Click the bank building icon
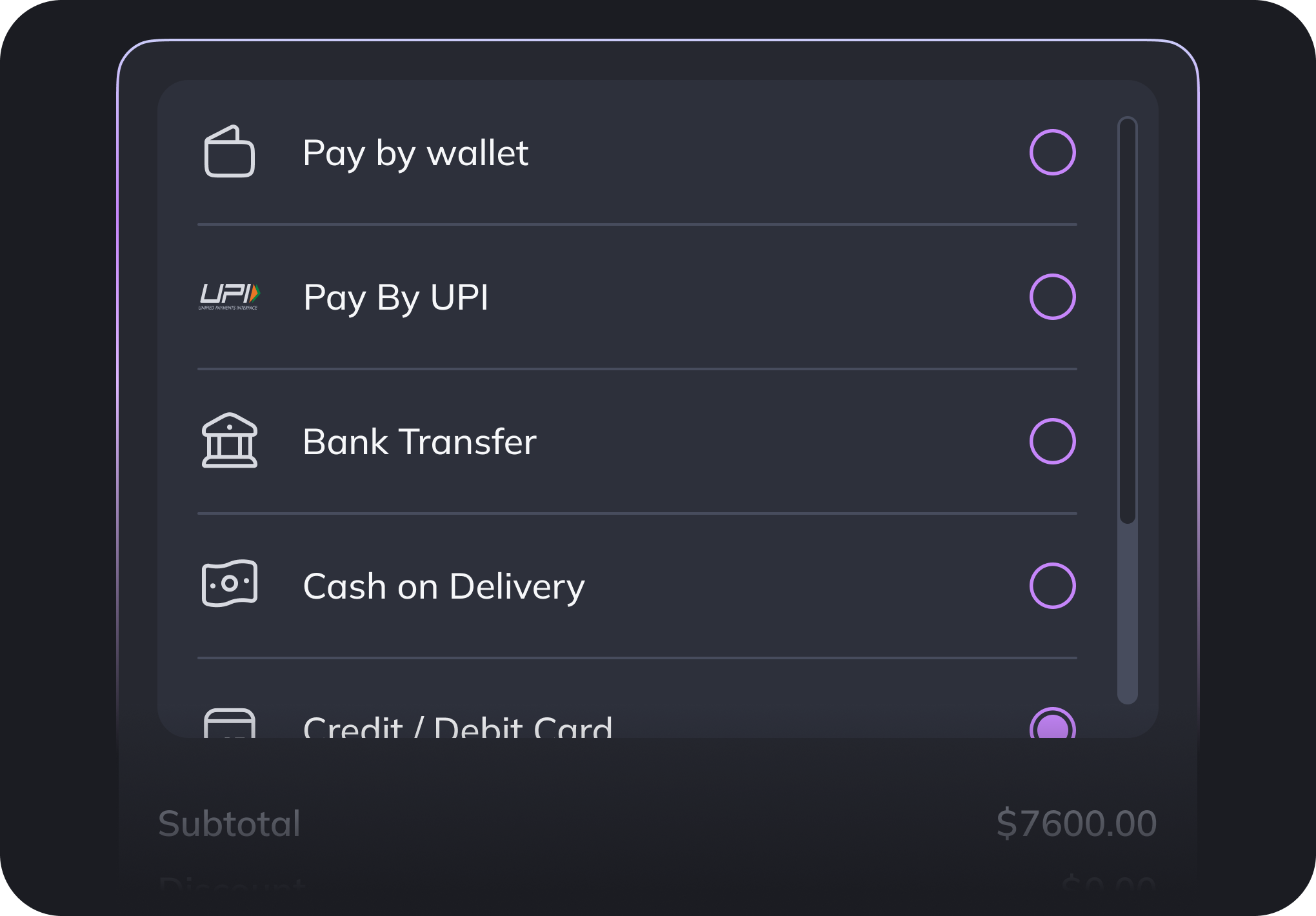 pyautogui.click(x=230, y=441)
